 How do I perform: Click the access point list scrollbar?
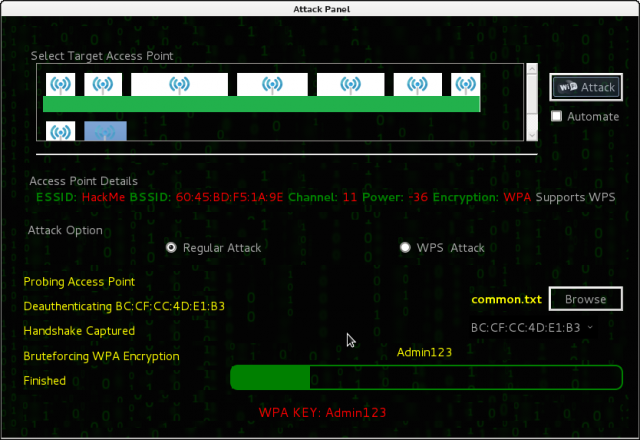(532, 105)
